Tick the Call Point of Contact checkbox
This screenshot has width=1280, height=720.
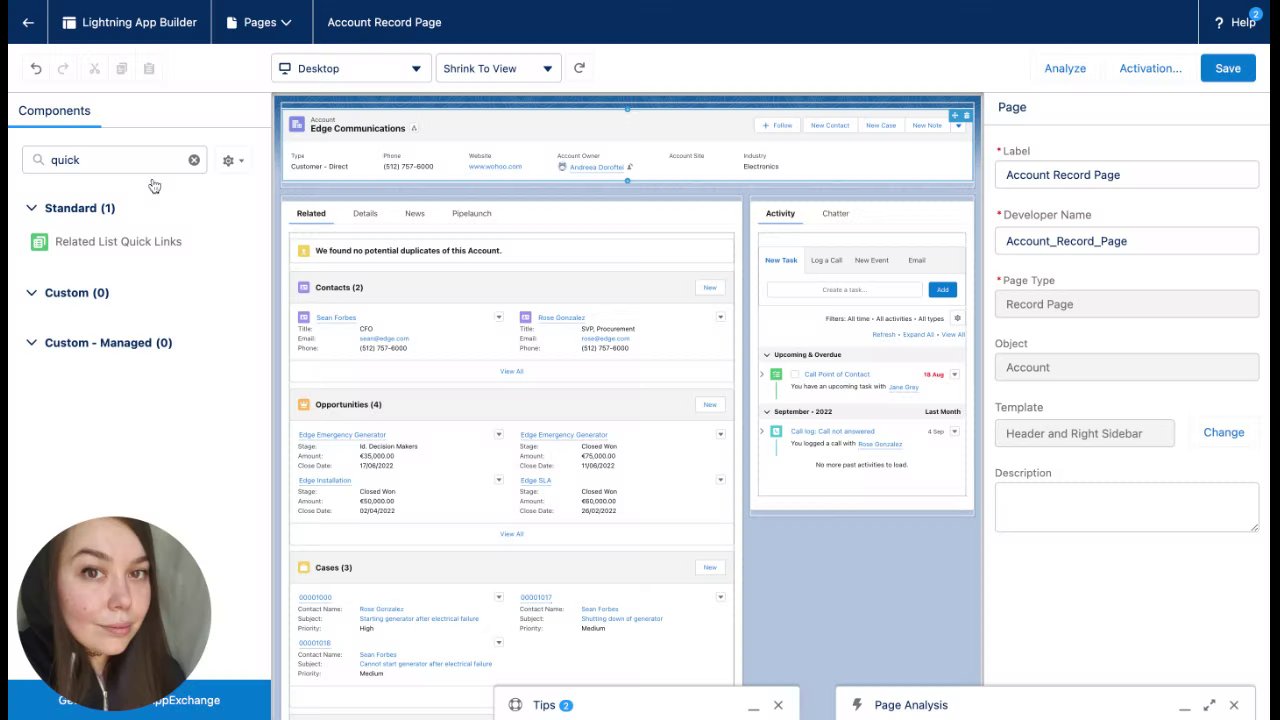795,374
